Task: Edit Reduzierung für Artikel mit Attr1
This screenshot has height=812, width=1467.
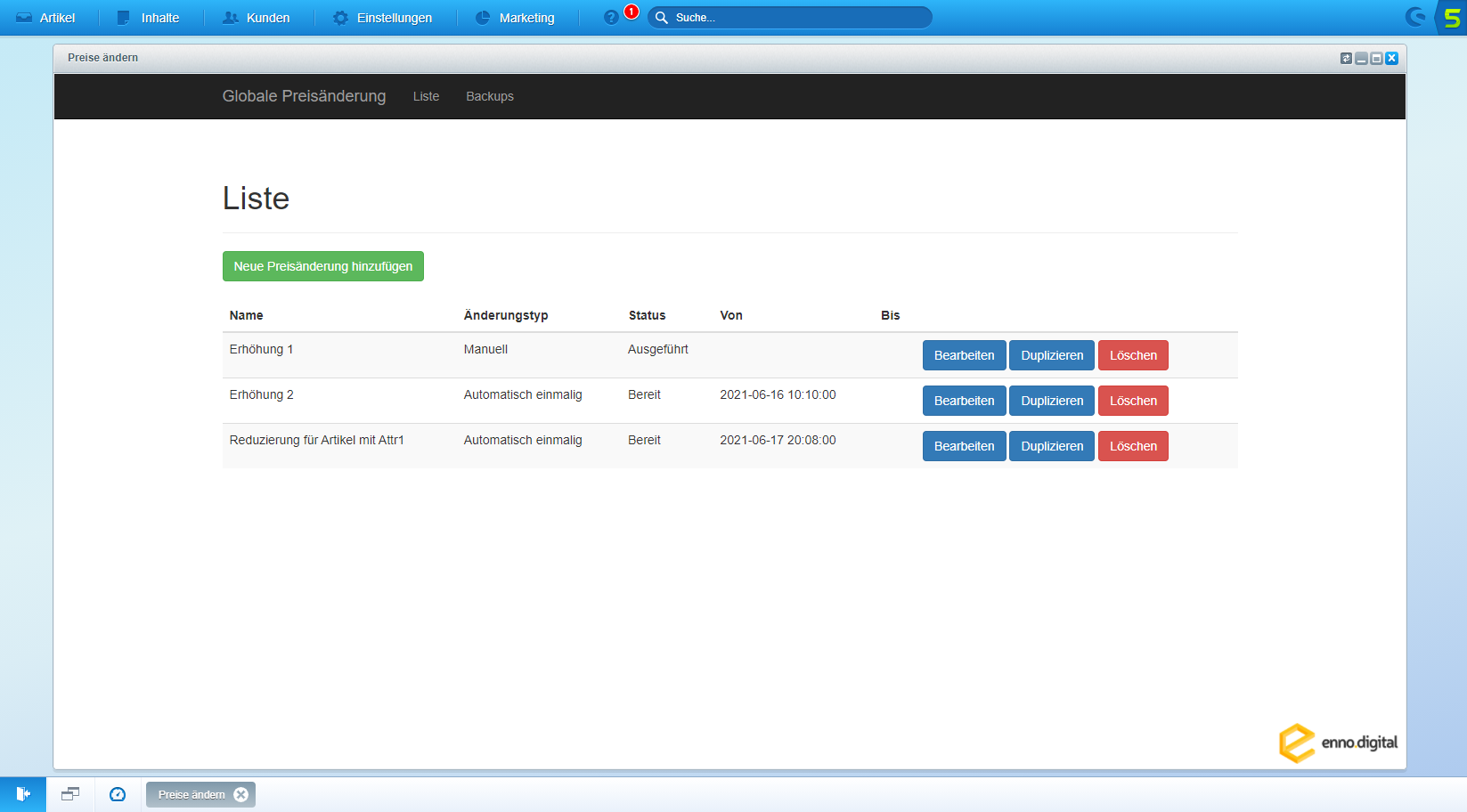Action: [x=964, y=446]
